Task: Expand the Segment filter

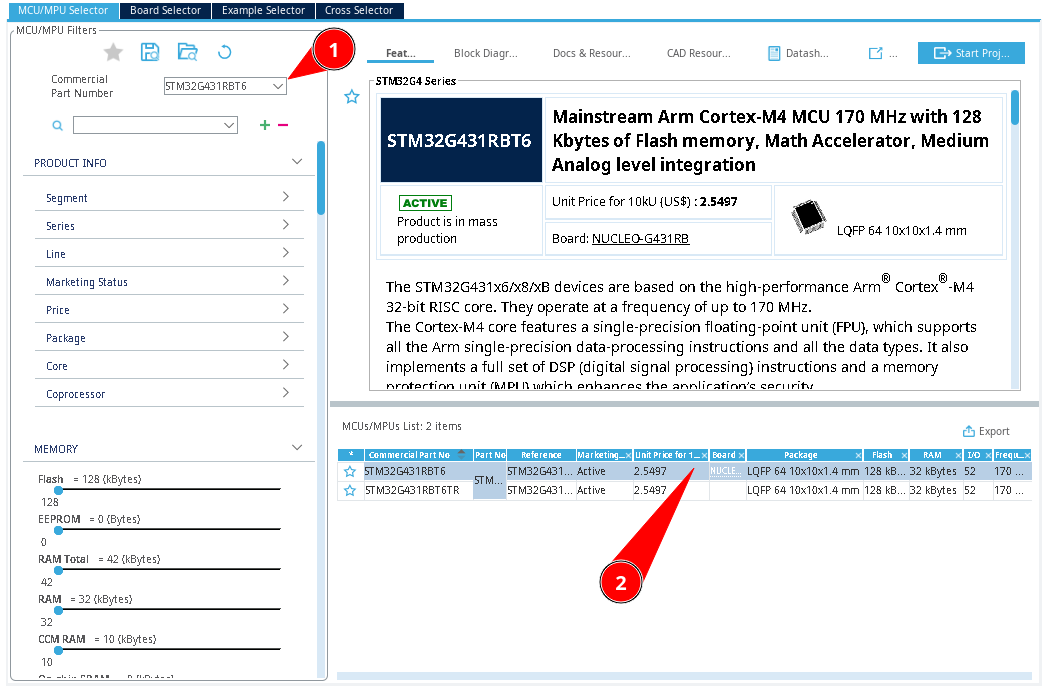Action: [x=286, y=197]
